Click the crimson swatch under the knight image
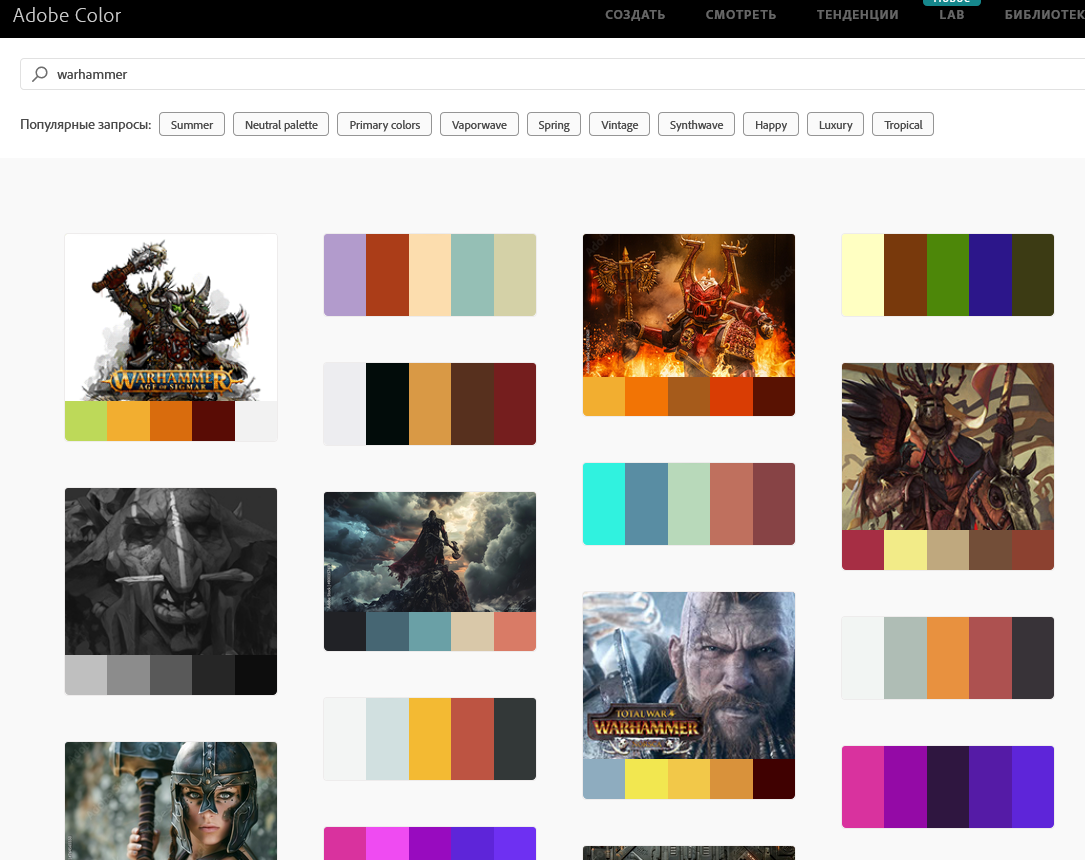Screen dimensions: 1085x860 point(862,550)
